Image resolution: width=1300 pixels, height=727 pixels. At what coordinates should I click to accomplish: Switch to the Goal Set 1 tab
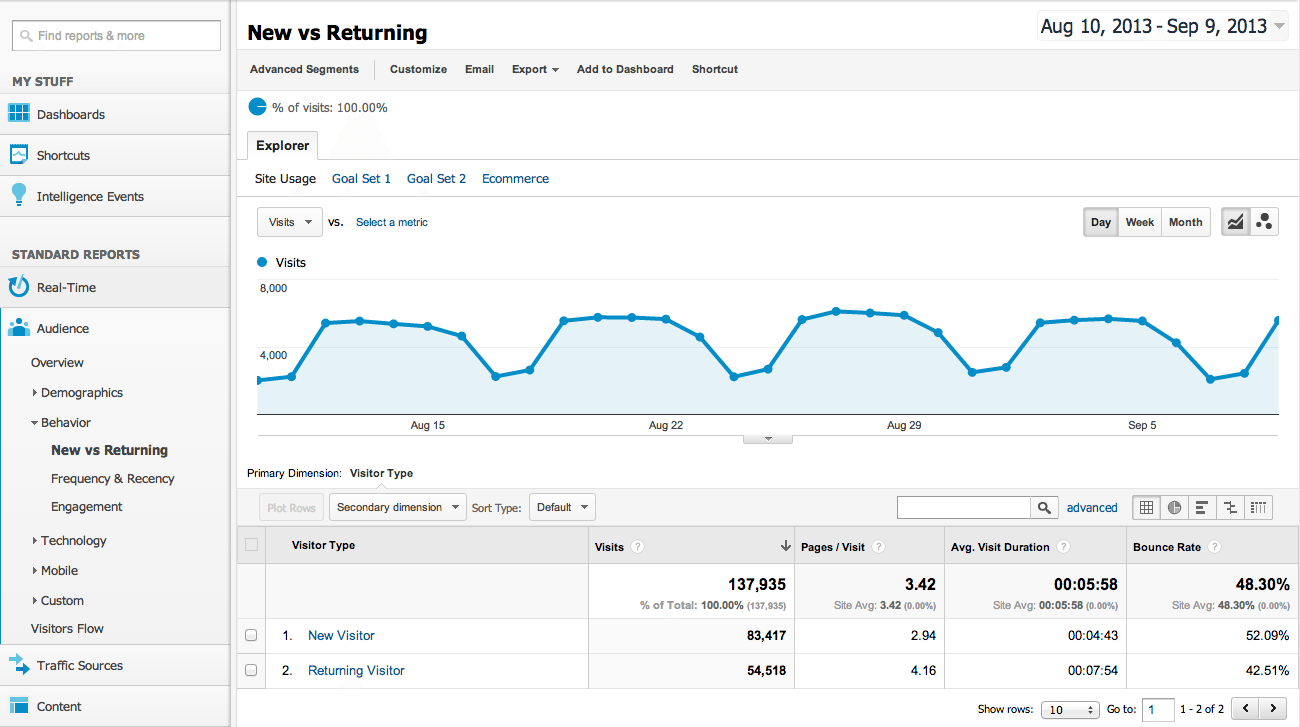361,179
